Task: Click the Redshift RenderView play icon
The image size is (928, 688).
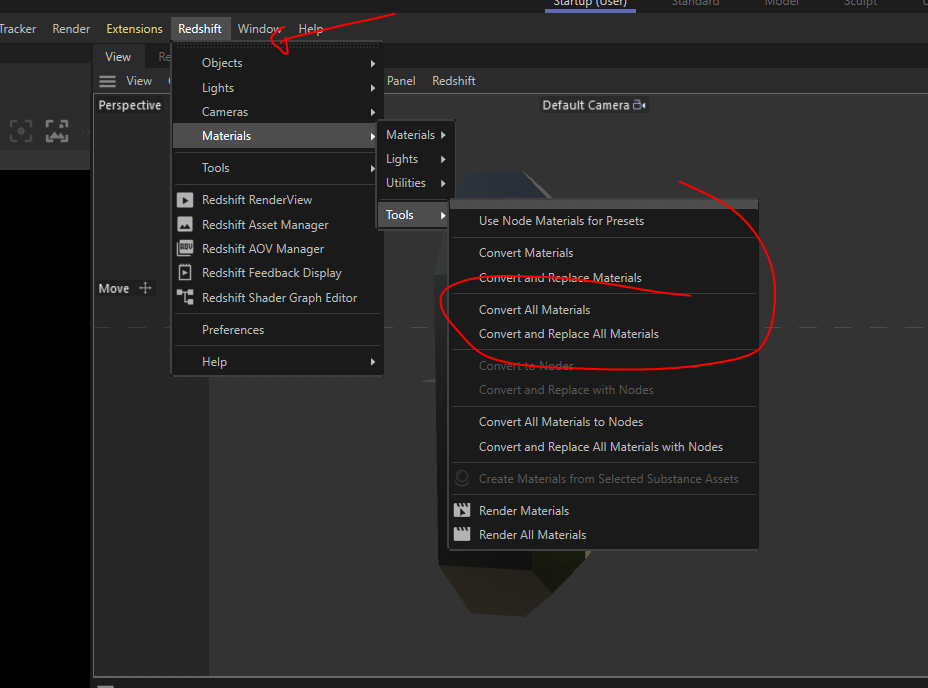Action: tap(185, 200)
